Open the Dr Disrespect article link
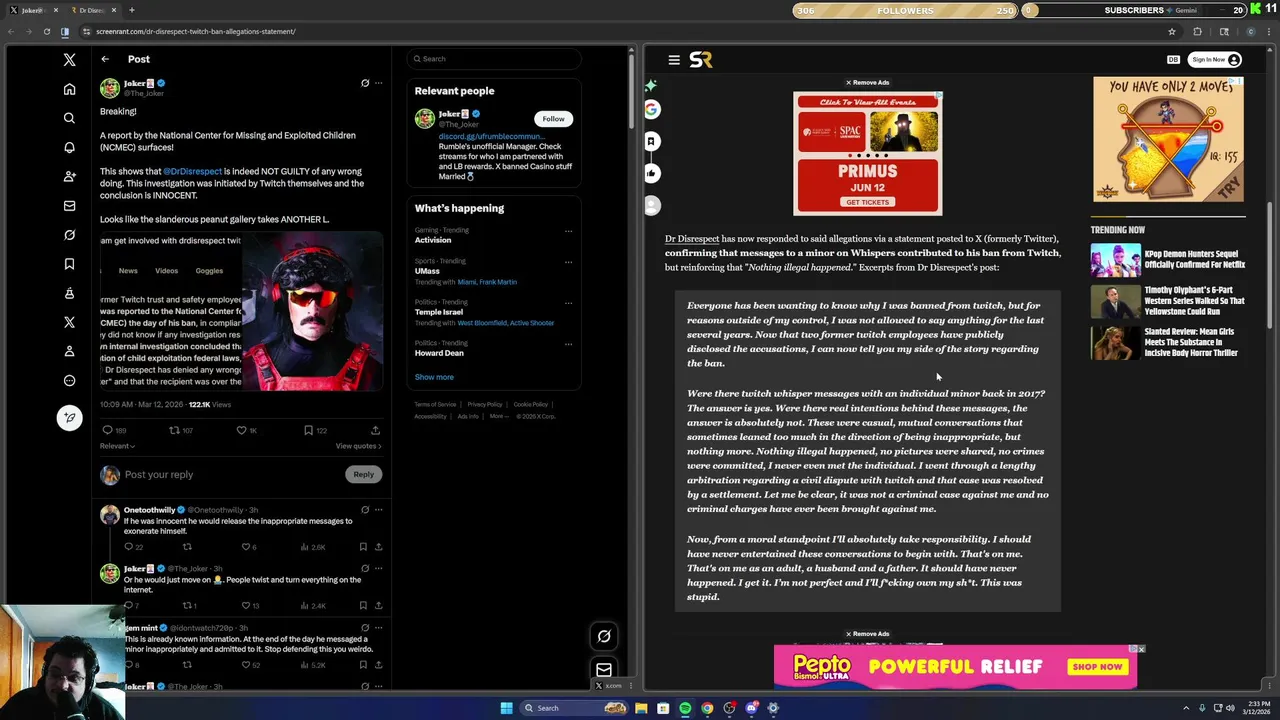The height and width of the screenshot is (720, 1280). point(692,239)
